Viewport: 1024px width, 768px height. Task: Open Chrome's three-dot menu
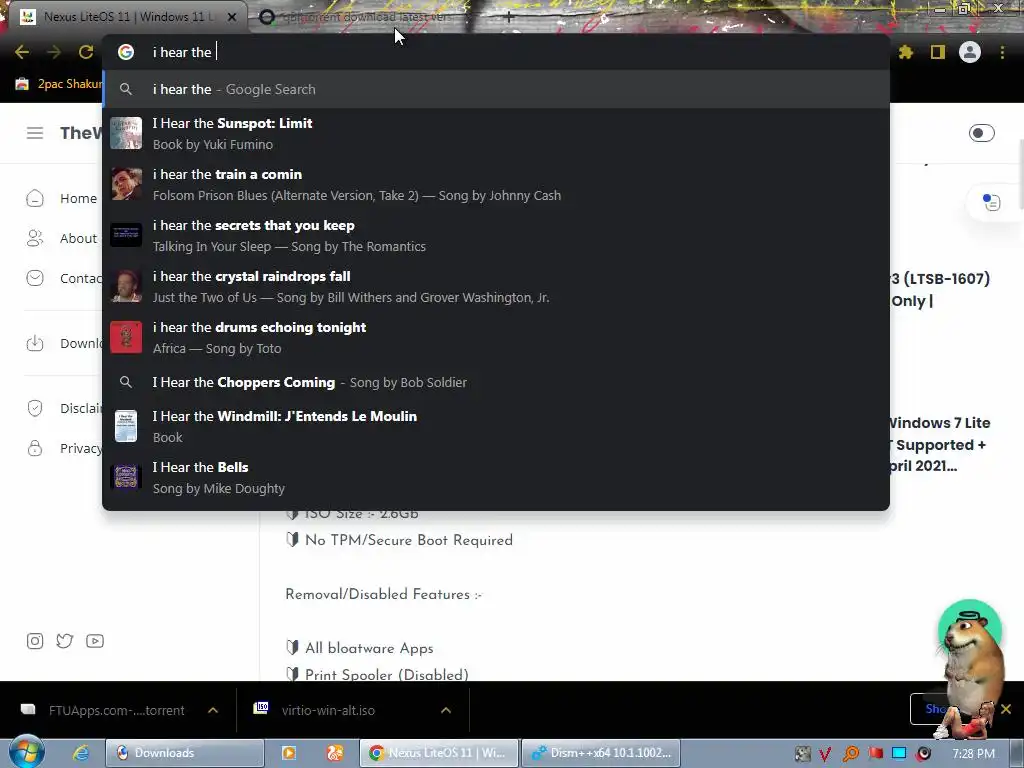pyautogui.click(x=1002, y=52)
